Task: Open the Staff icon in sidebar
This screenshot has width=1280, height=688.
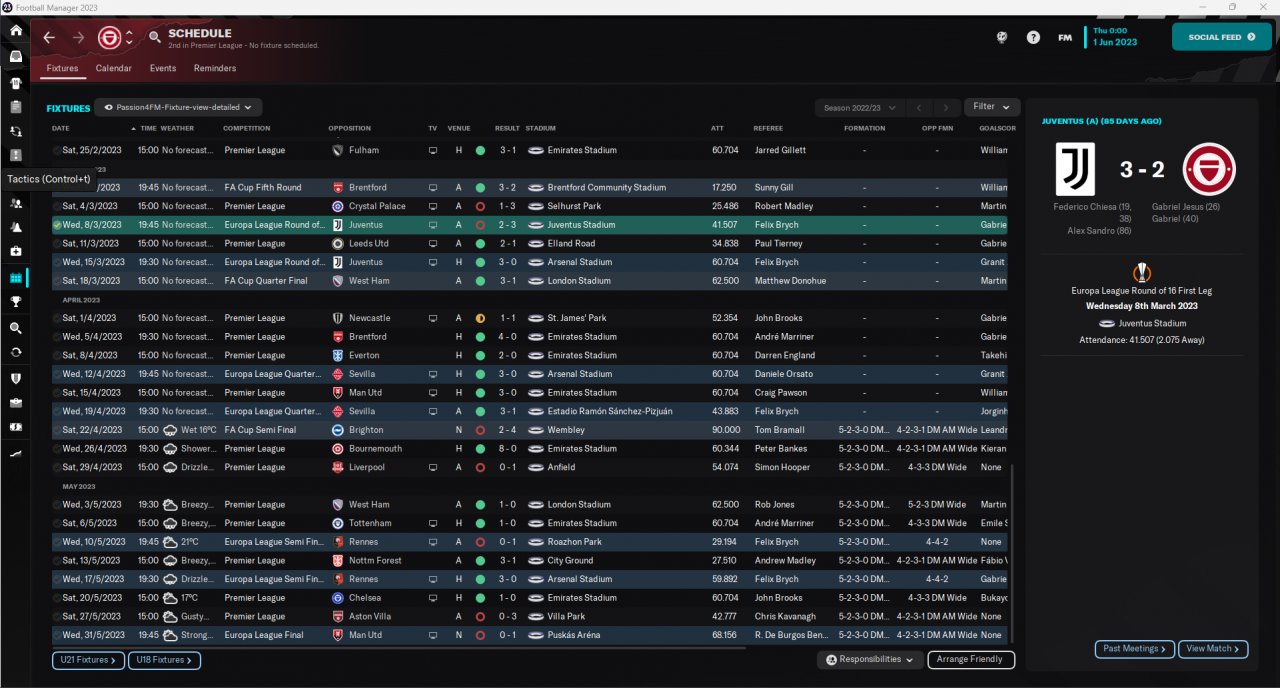Action: (16, 203)
